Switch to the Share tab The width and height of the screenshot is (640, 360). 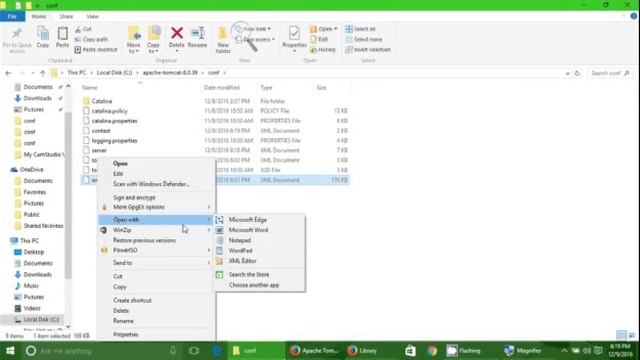point(66,16)
